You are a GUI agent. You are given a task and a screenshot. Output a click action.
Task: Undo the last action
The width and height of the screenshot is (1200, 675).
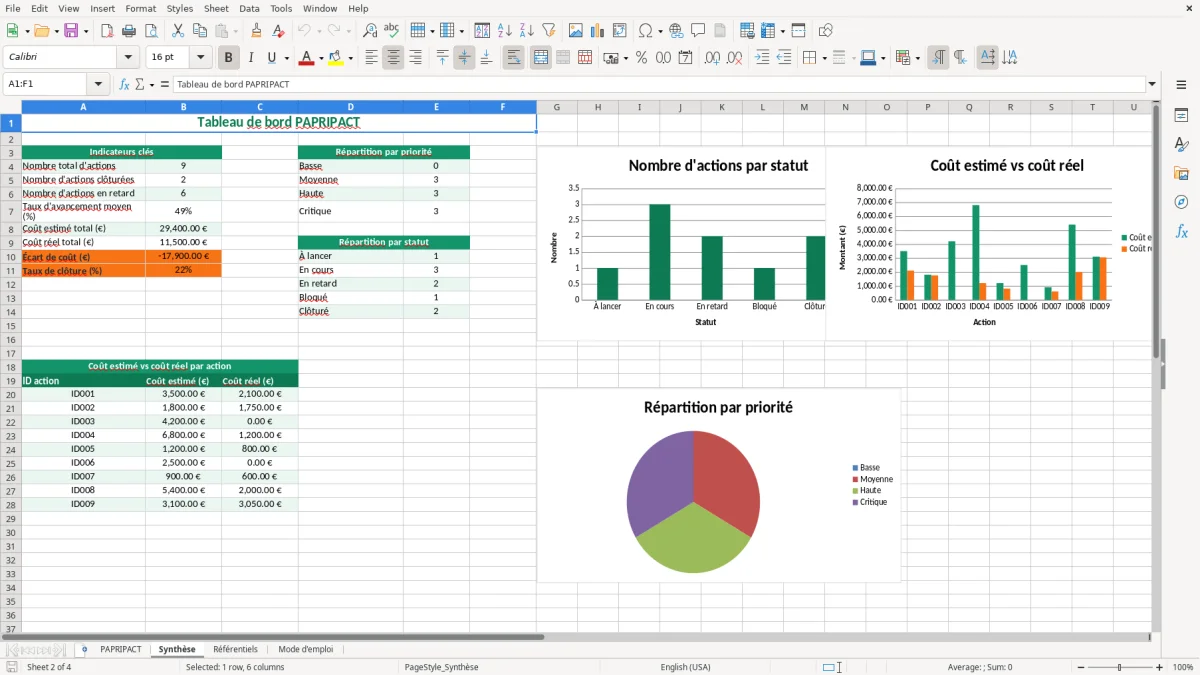305,31
